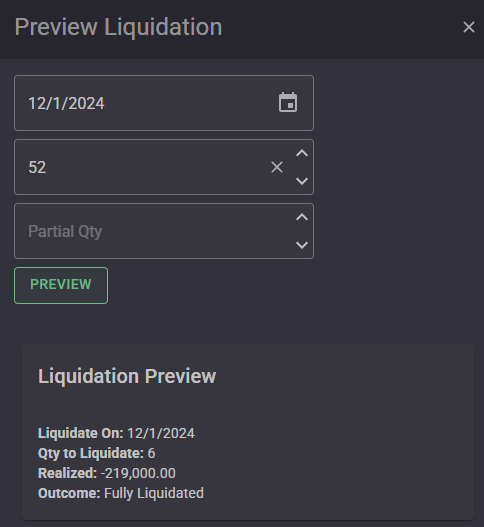Select the Preview Liquidation dialog title
Viewport: 484px width, 527px height.
pyautogui.click(x=118, y=27)
